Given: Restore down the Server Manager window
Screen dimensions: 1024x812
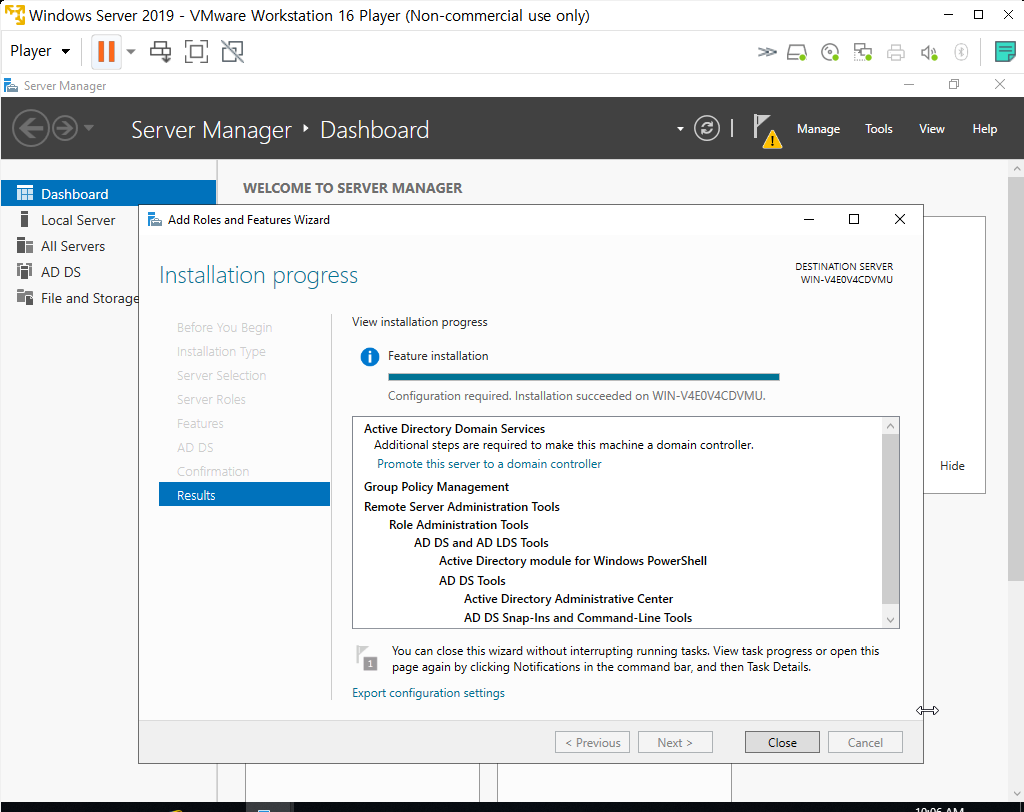Looking at the screenshot, I should pos(953,84).
